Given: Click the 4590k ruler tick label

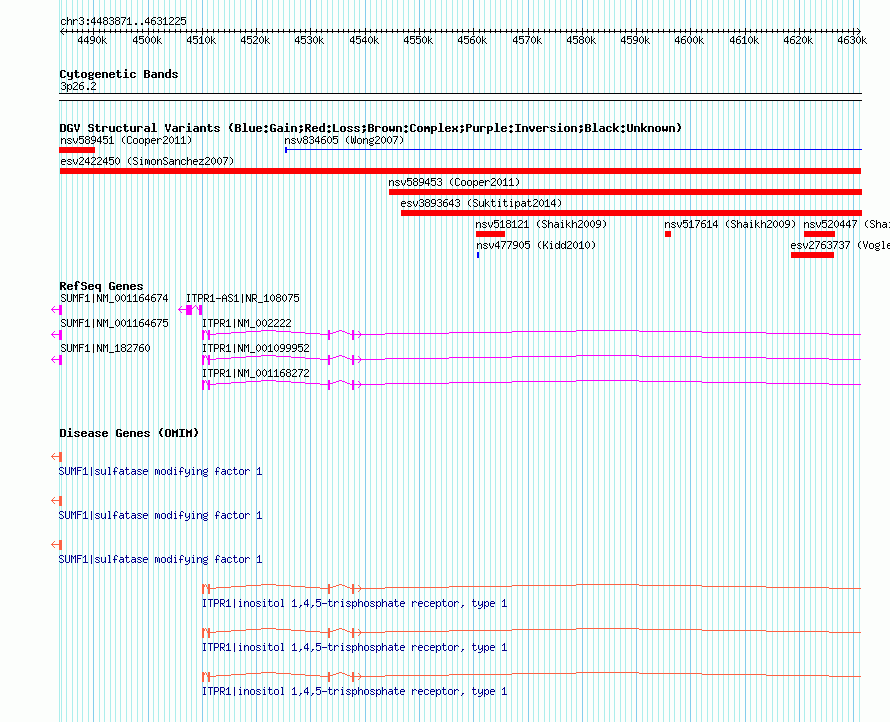Looking at the screenshot, I should 635,40.
